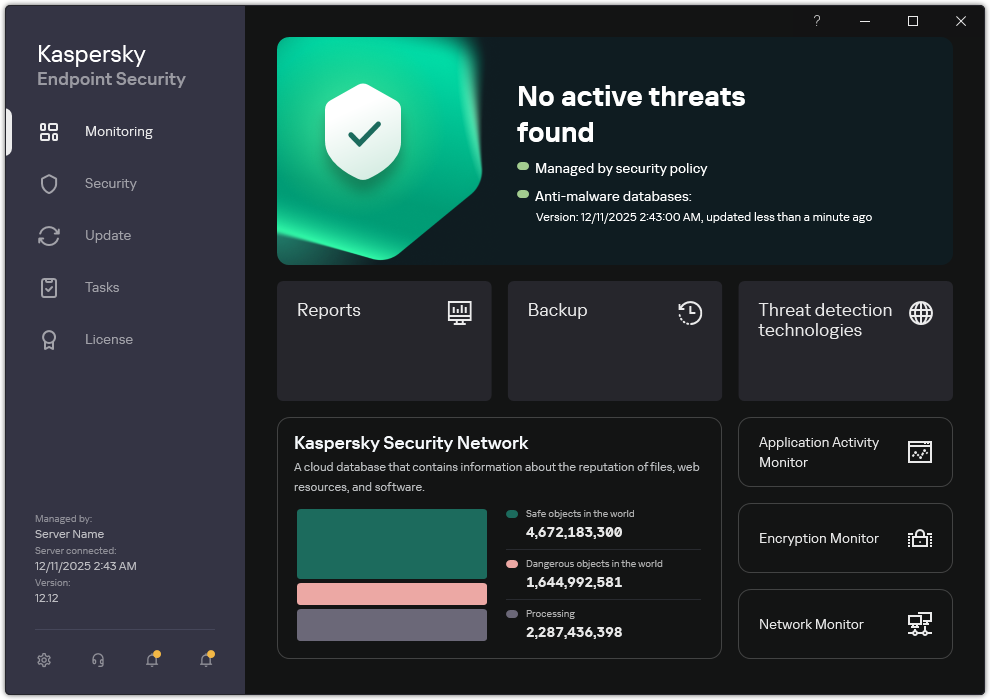990x700 pixels.
Task: Click the Encryption Monitor padlock icon
Action: click(x=919, y=538)
